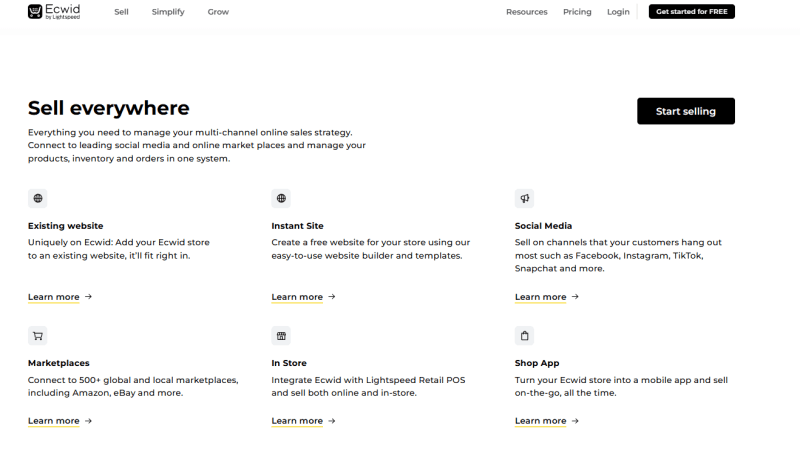Click the globe icon above Existing website
The width and height of the screenshot is (800, 468).
coord(38,199)
